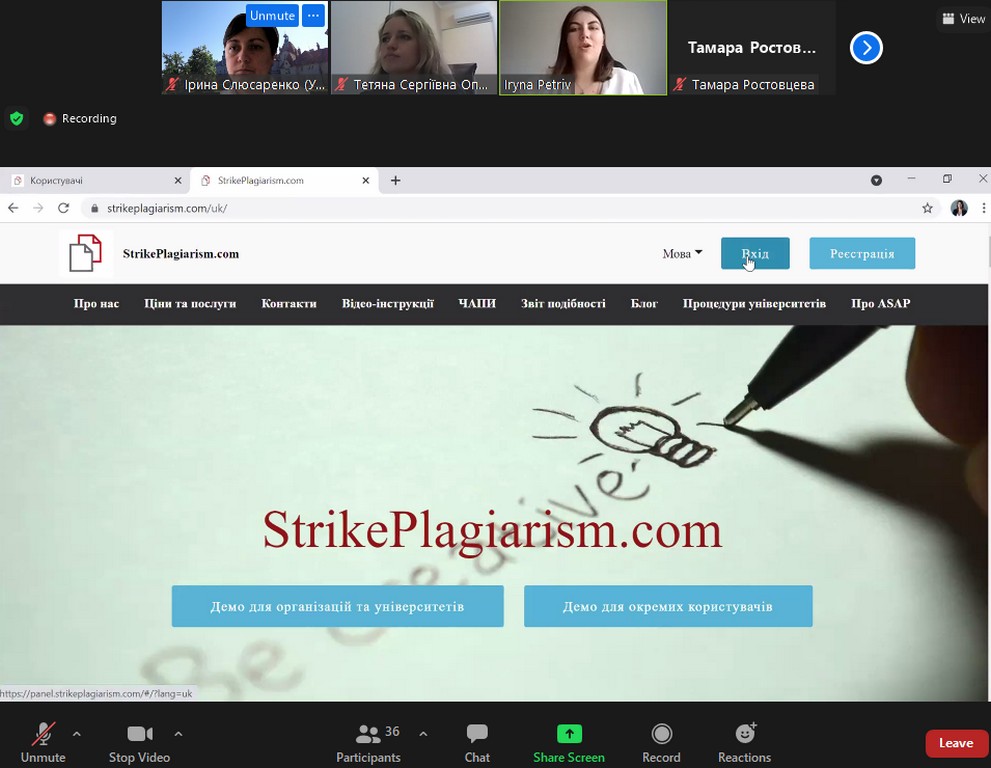Start recording with the Record icon
The height and width of the screenshot is (768, 991).
point(661,734)
